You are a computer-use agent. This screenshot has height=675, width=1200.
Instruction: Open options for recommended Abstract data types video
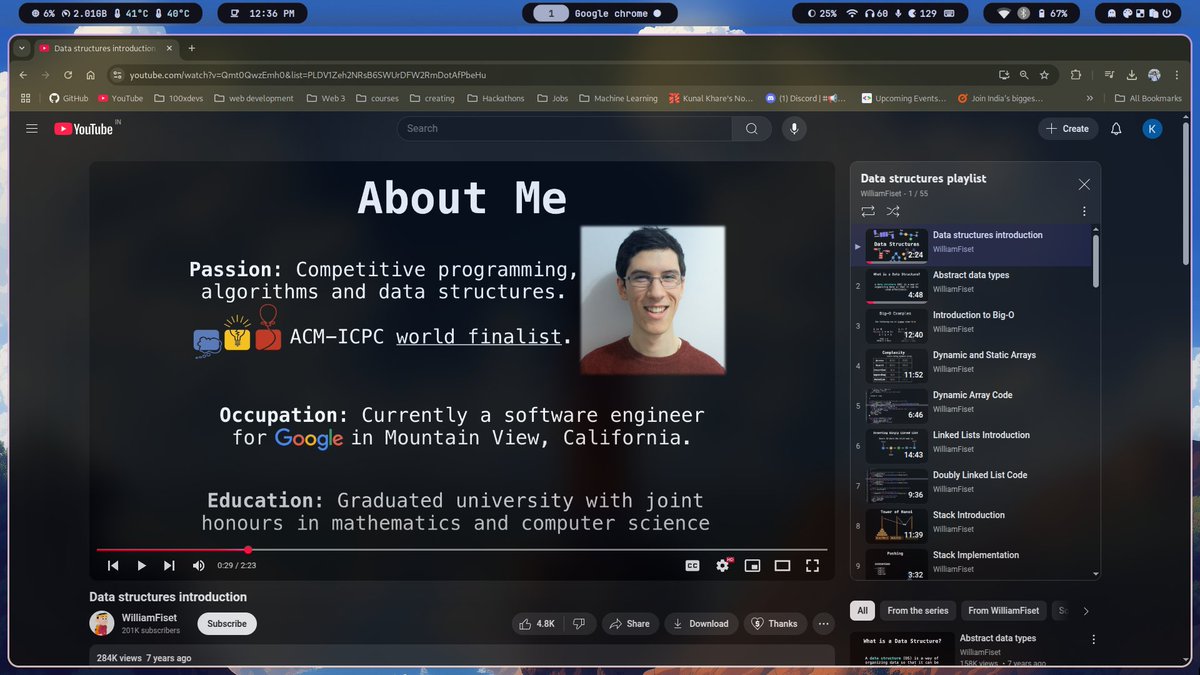1093,640
